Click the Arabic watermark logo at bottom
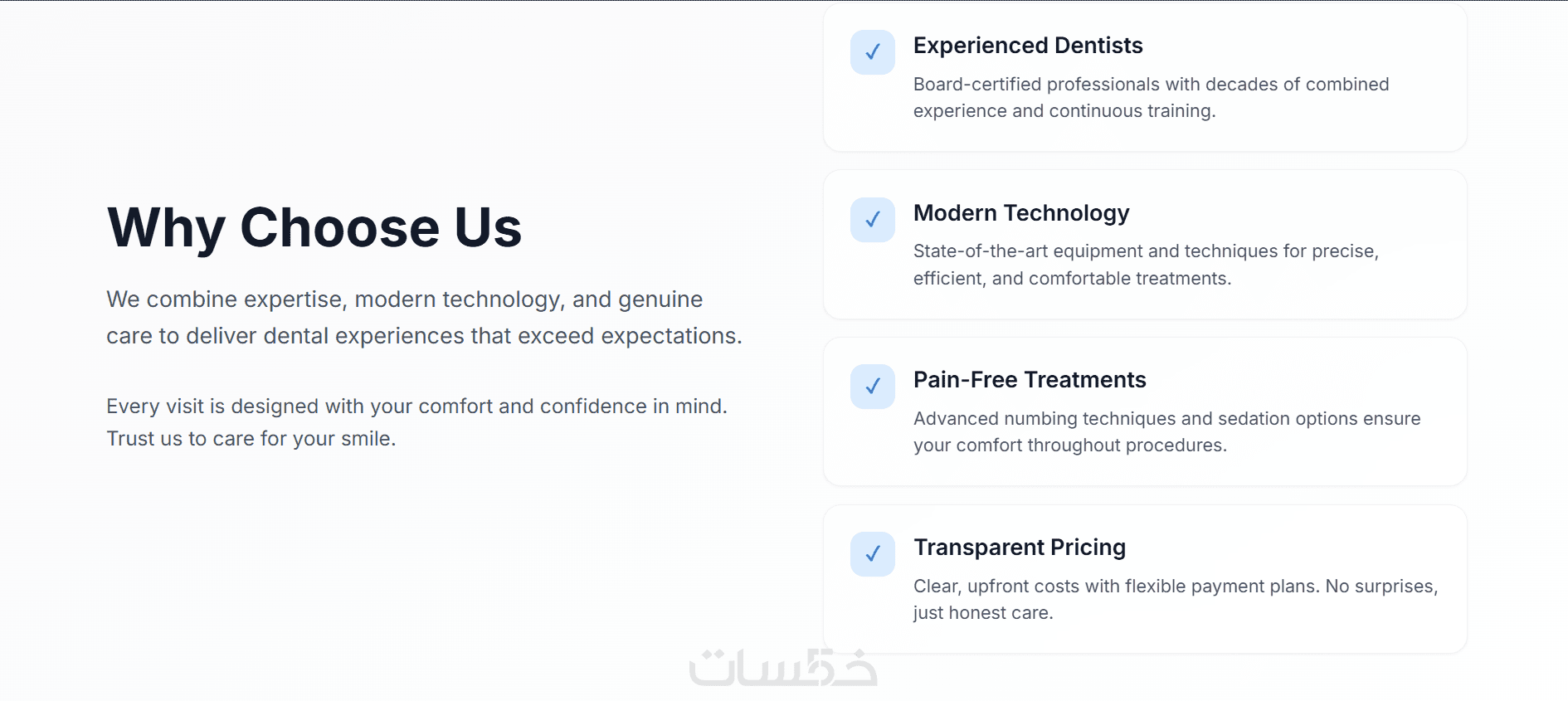 [783, 668]
